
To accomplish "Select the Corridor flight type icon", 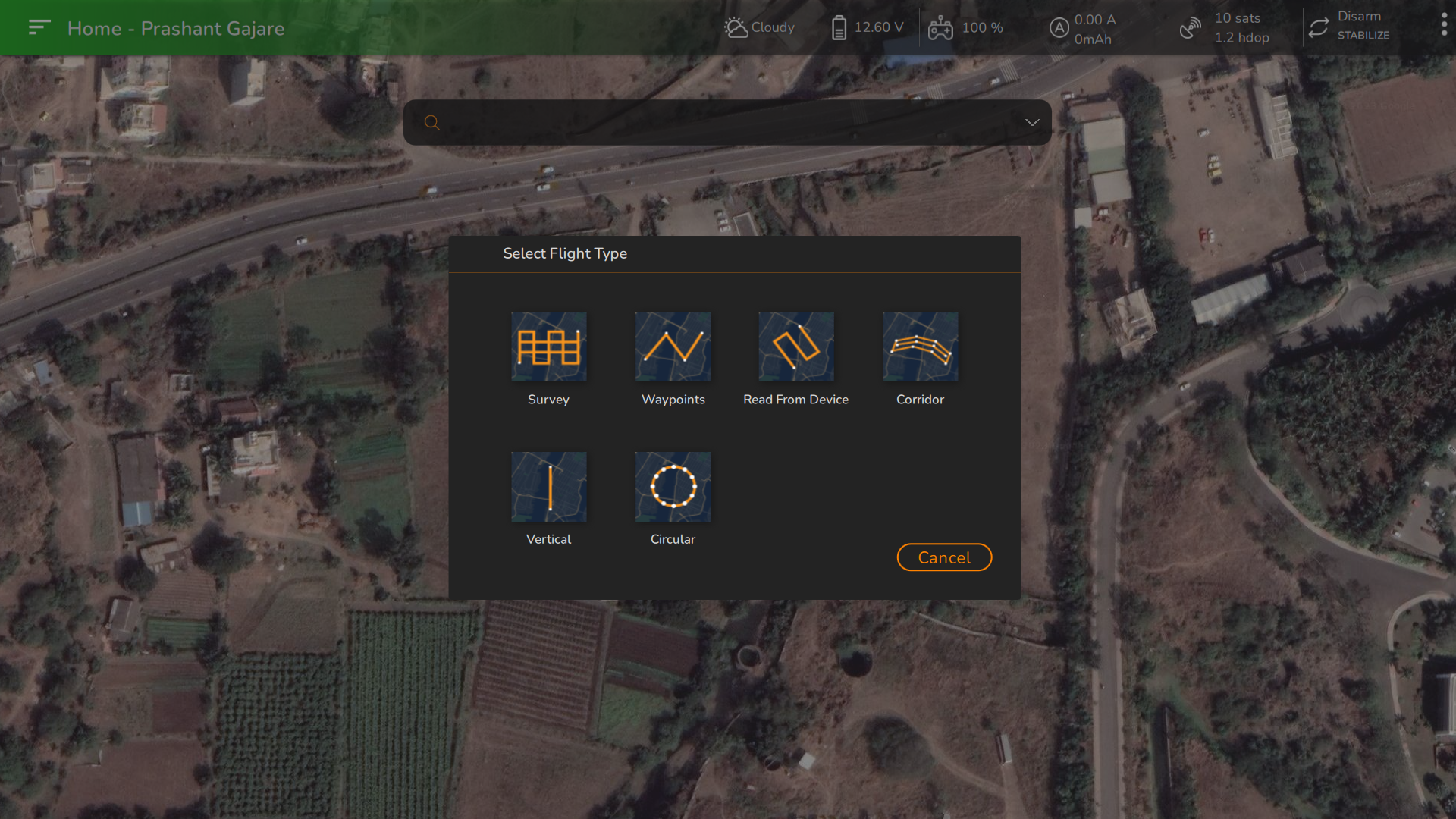I will pos(920,347).
